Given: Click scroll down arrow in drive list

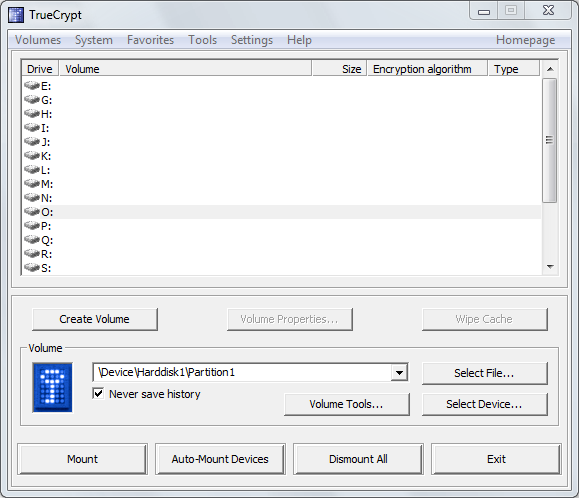Looking at the screenshot, I should click(550, 267).
